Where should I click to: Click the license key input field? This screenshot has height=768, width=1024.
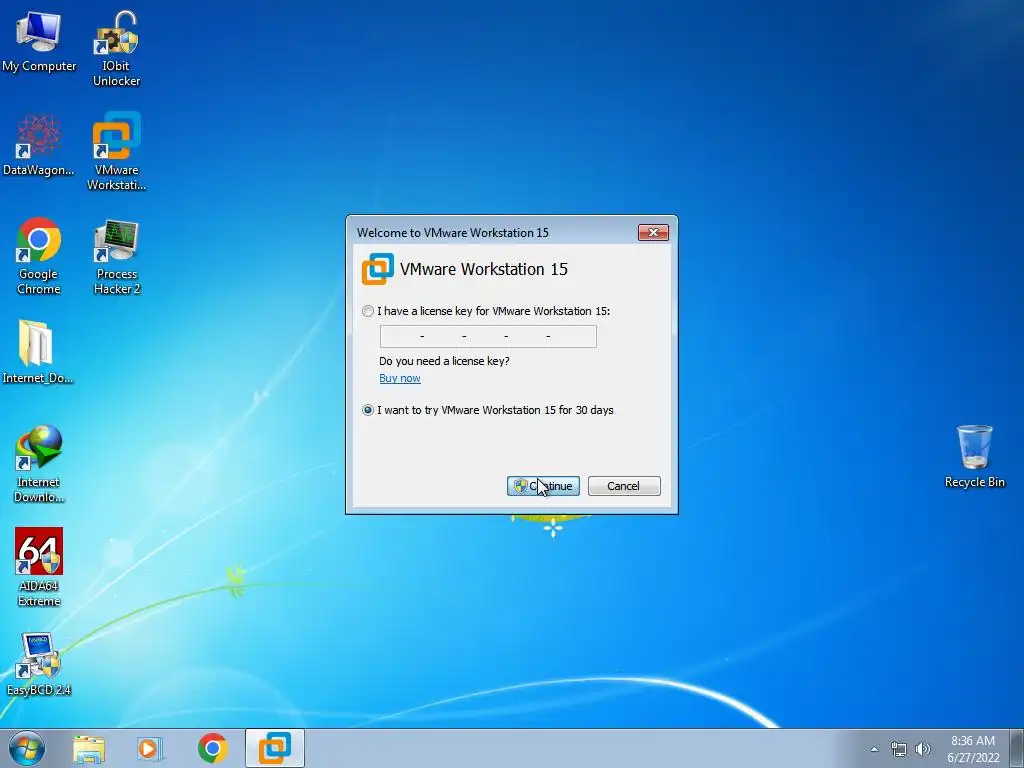(488, 336)
